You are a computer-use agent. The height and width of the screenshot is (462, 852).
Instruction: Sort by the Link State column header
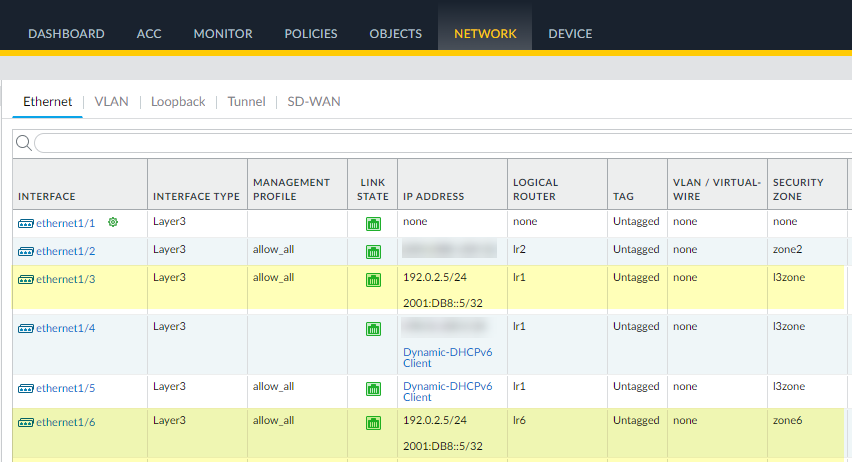coord(372,189)
